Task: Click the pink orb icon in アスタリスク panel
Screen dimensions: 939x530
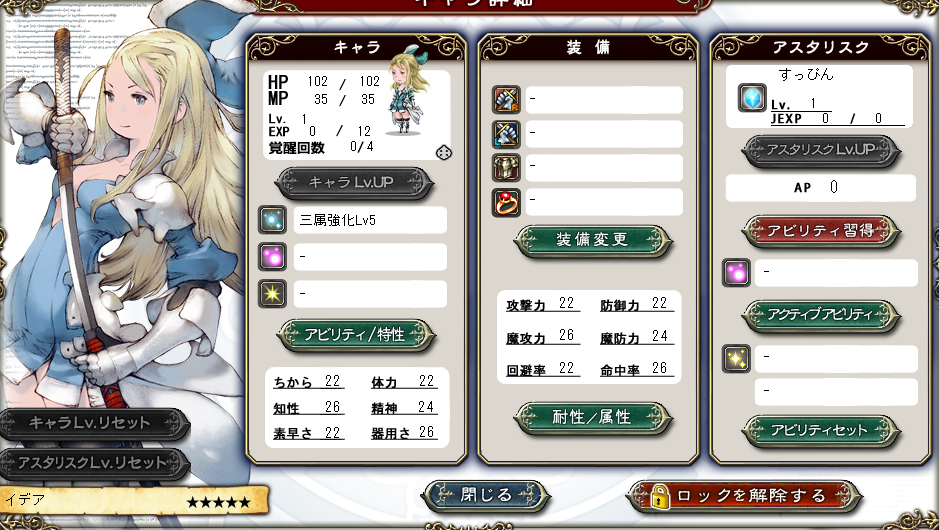Action: [736, 272]
